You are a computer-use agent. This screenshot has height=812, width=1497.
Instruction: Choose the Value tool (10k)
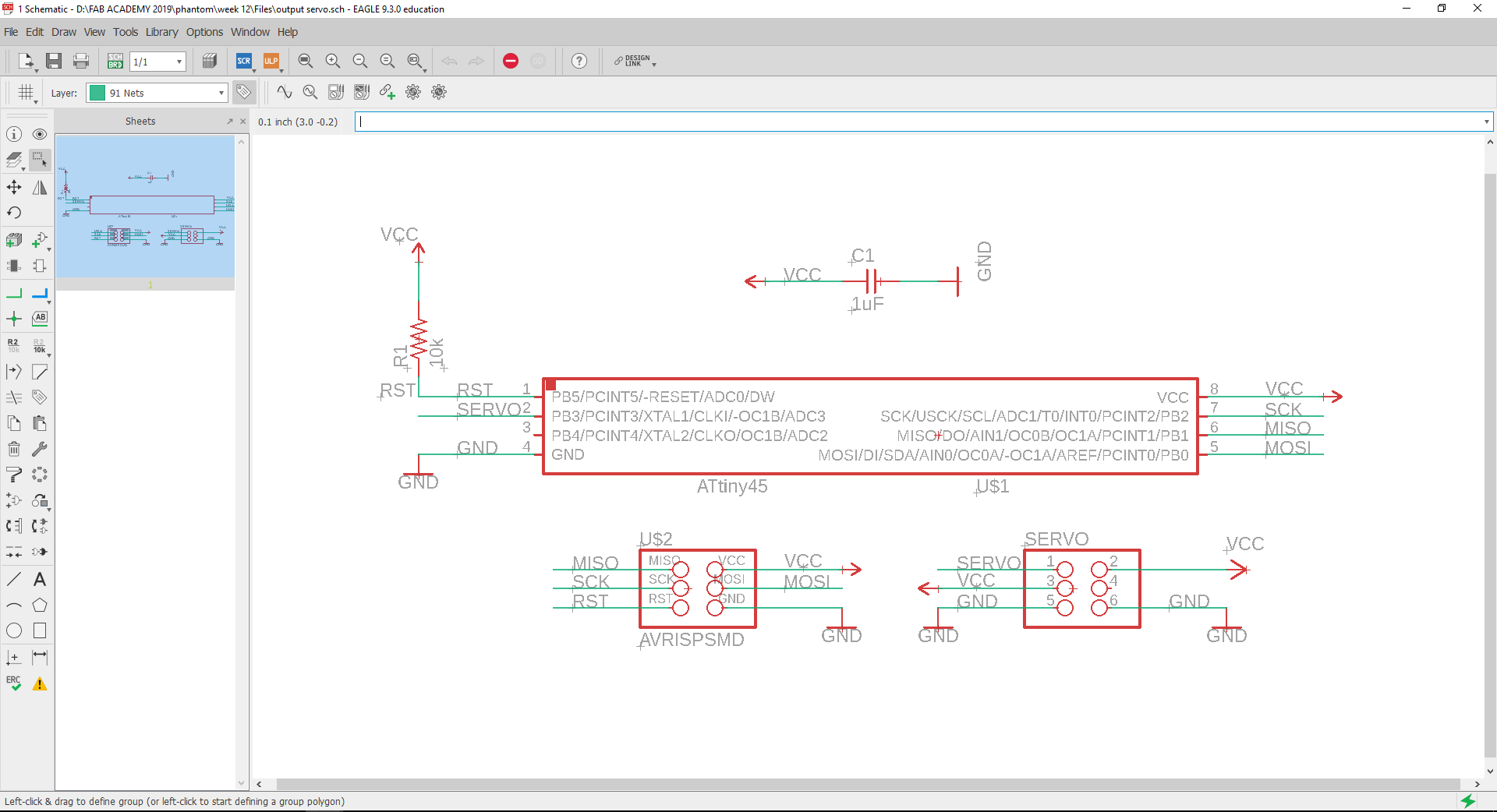coord(40,345)
